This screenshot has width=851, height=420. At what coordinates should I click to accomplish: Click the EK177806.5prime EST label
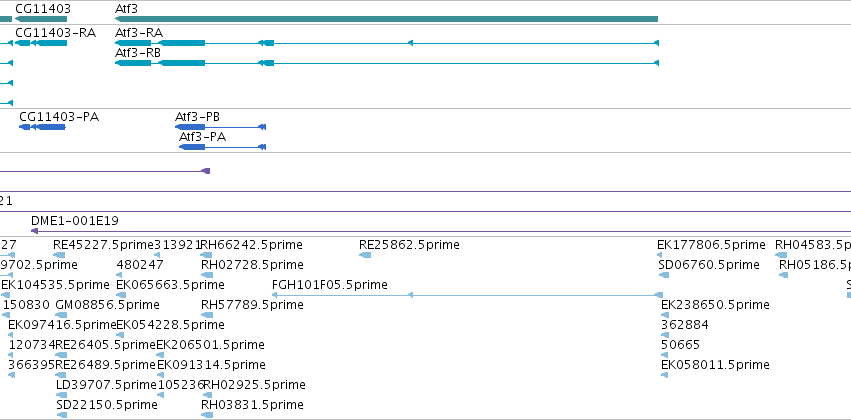711,245
